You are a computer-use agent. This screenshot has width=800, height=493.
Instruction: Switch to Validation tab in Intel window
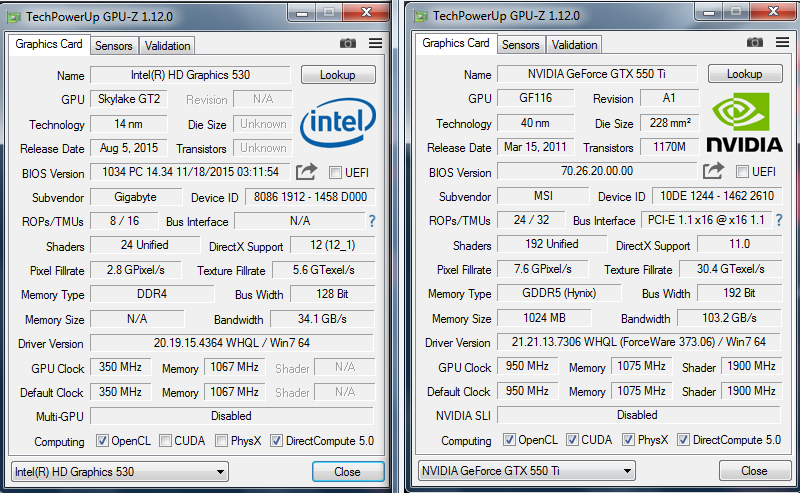[167, 46]
